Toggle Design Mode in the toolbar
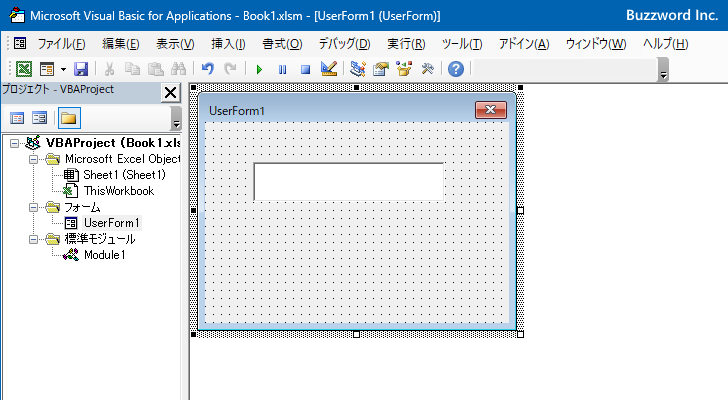 coord(329,69)
